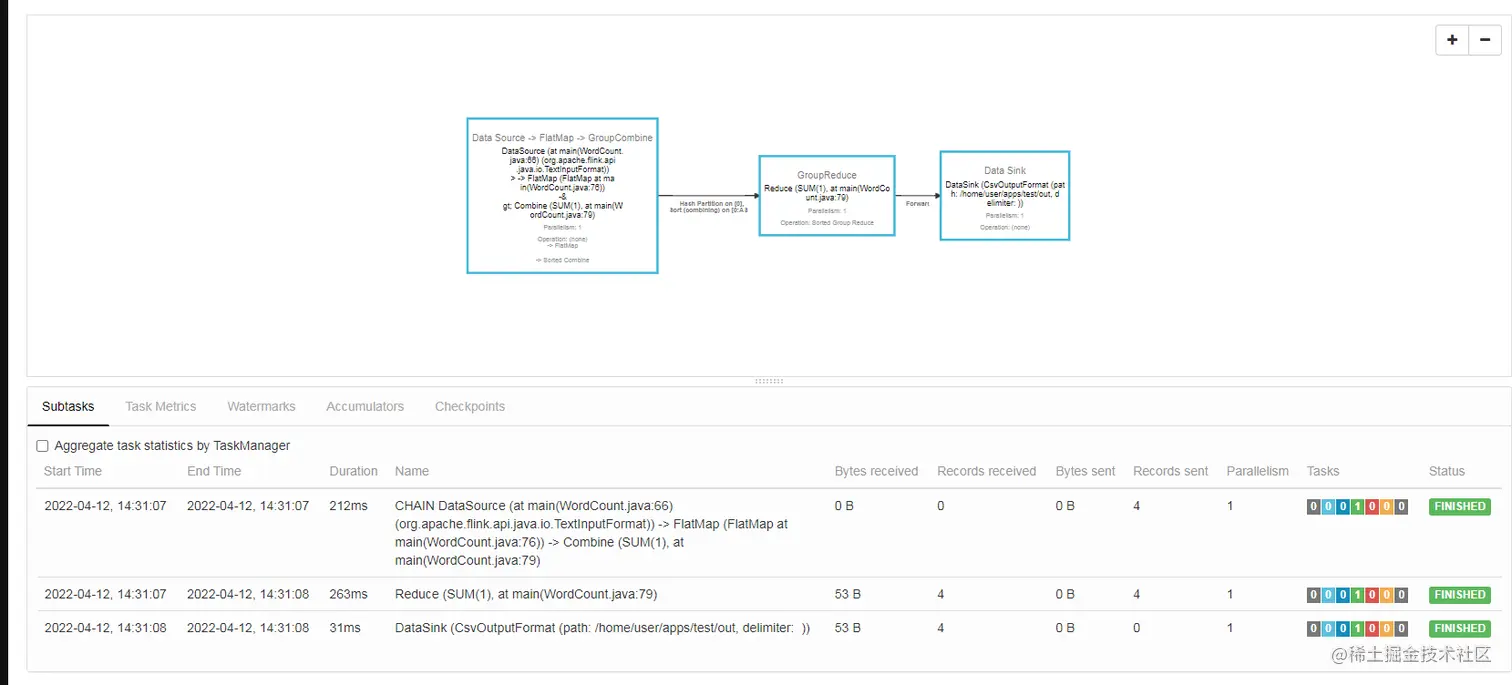Click the Hash Partition edge label
The width and height of the screenshot is (1512, 685).
tap(708, 207)
